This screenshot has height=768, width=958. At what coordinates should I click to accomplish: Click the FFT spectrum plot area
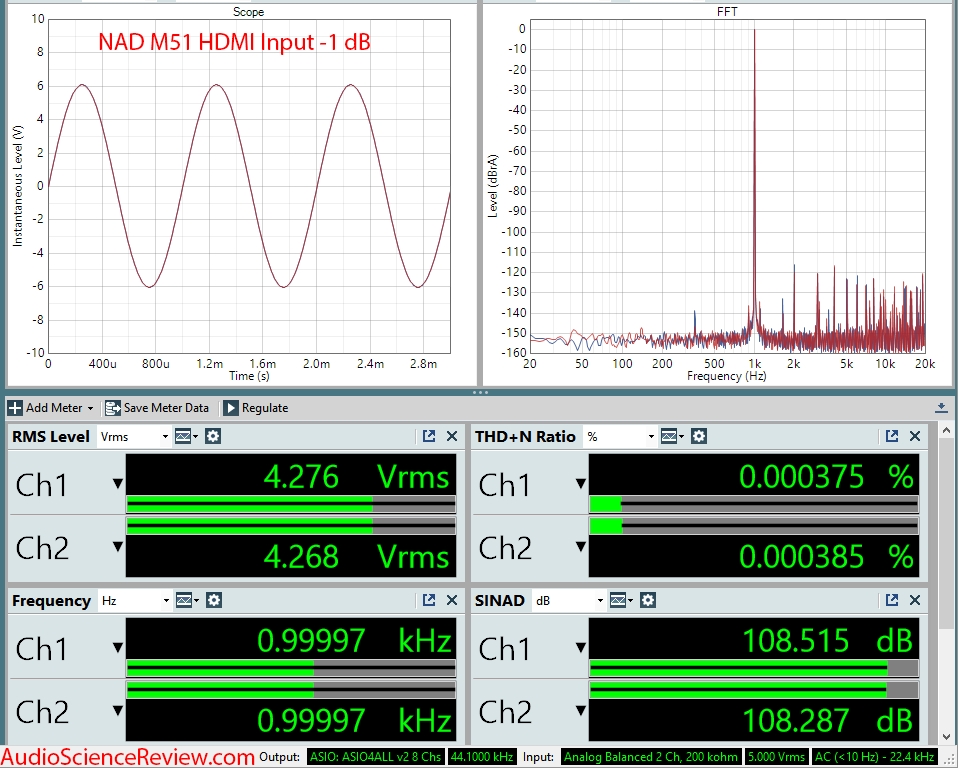tap(727, 186)
